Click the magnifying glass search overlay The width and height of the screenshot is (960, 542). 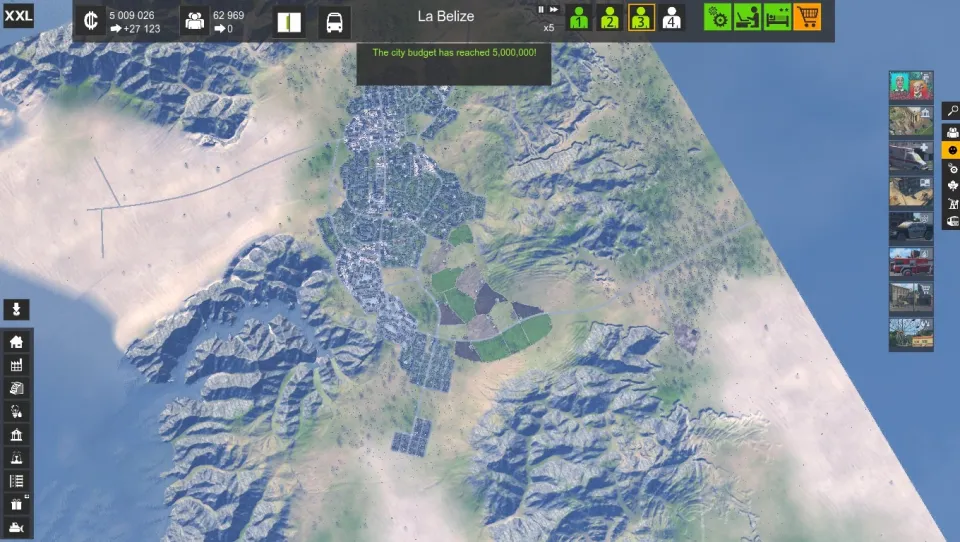[x=951, y=111]
